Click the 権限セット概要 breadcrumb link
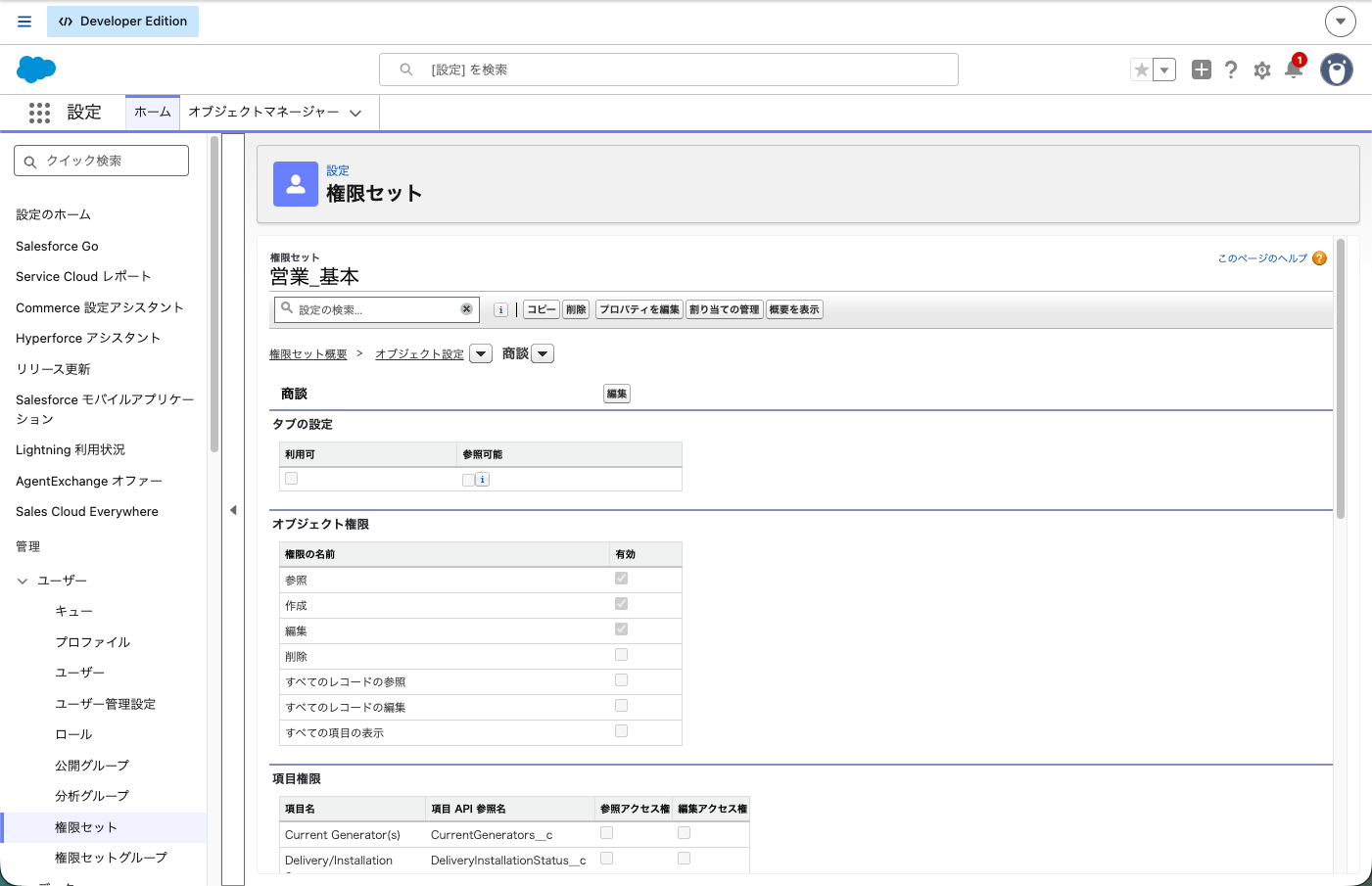1372x886 pixels. 308,354
